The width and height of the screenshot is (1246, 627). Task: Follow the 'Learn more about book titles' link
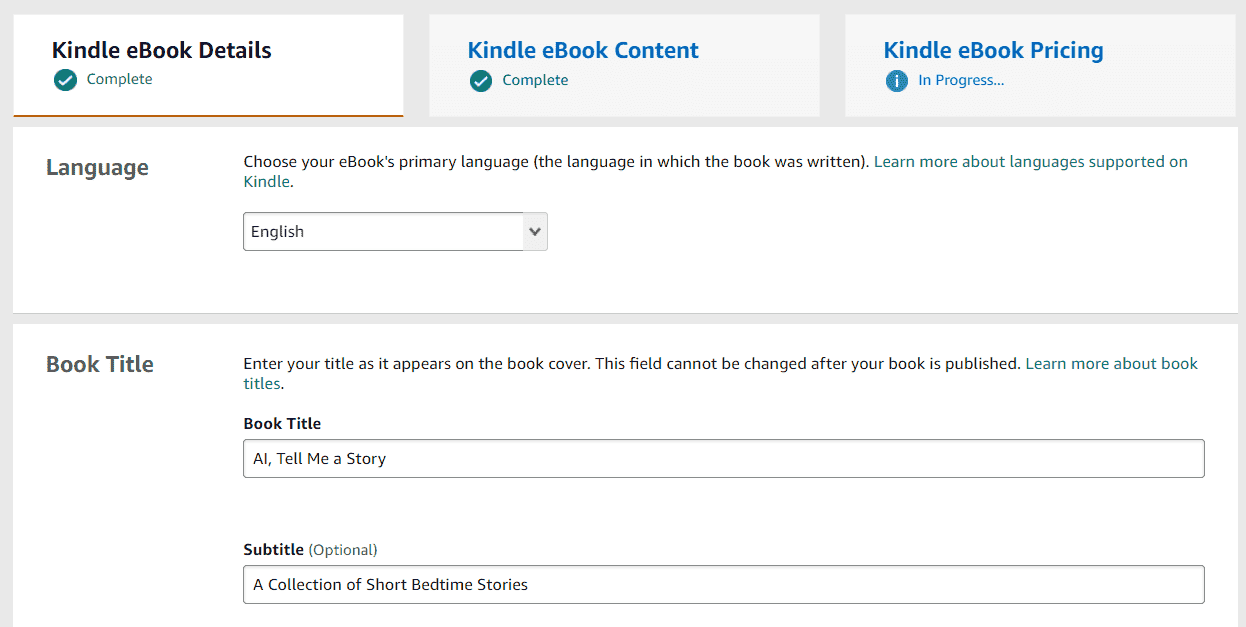(721, 373)
